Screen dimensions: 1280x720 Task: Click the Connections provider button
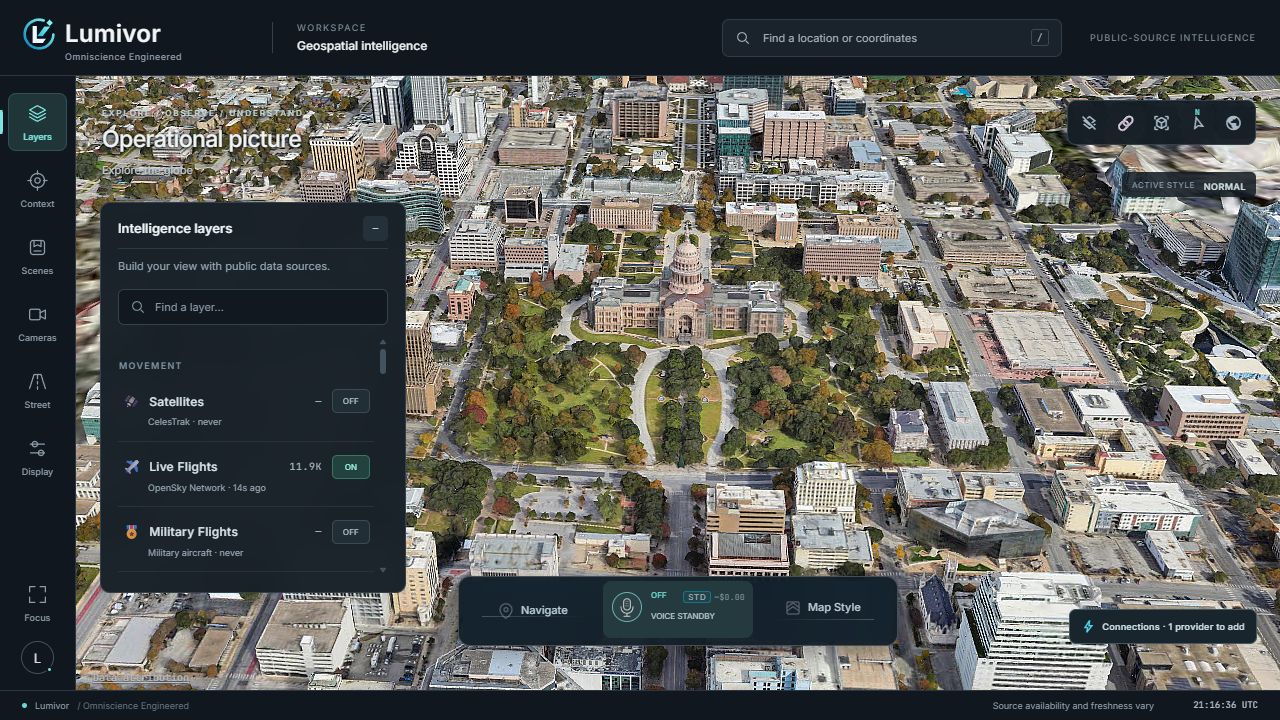click(1162, 627)
